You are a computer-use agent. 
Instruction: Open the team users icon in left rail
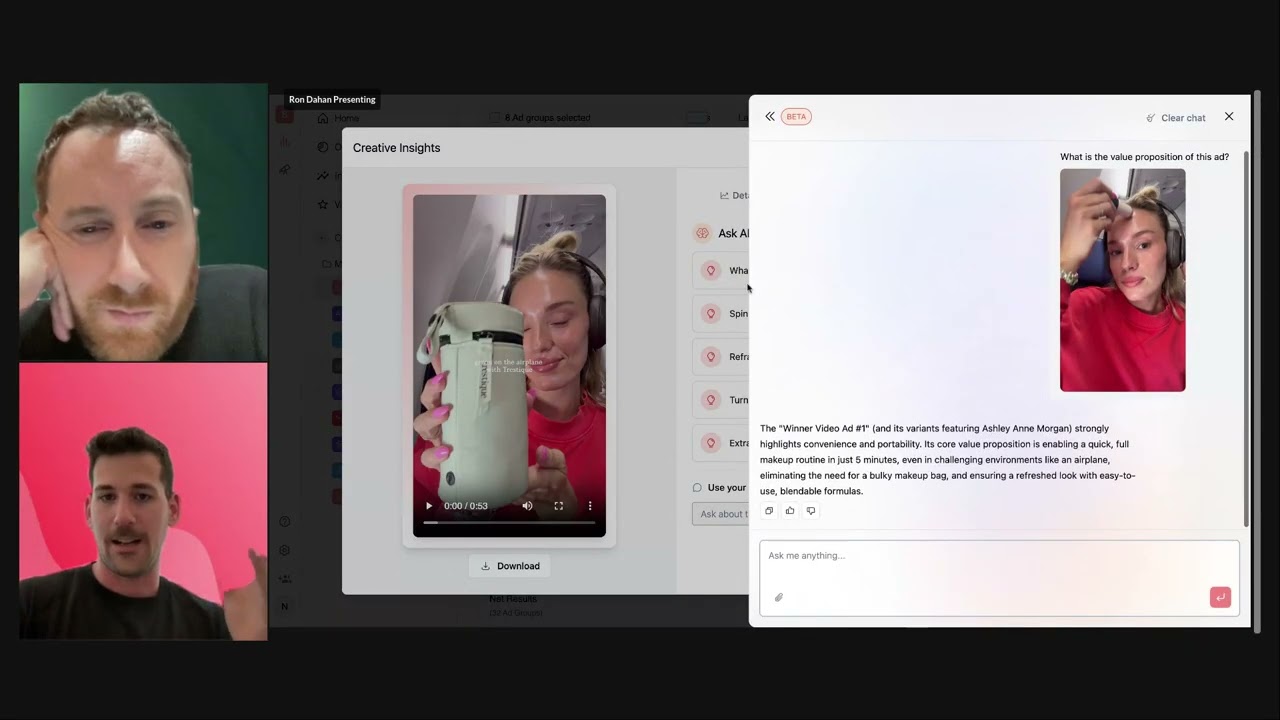tap(285, 578)
